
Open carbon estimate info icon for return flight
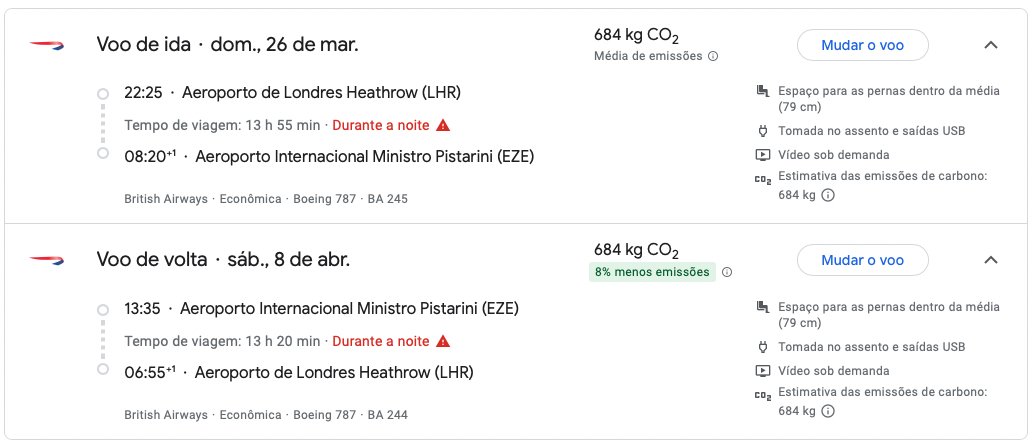pos(828,411)
